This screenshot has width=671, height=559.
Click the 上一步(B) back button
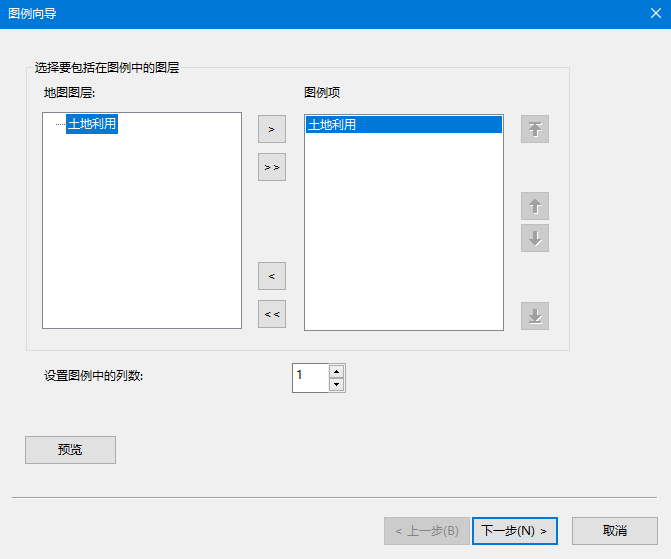(427, 531)
